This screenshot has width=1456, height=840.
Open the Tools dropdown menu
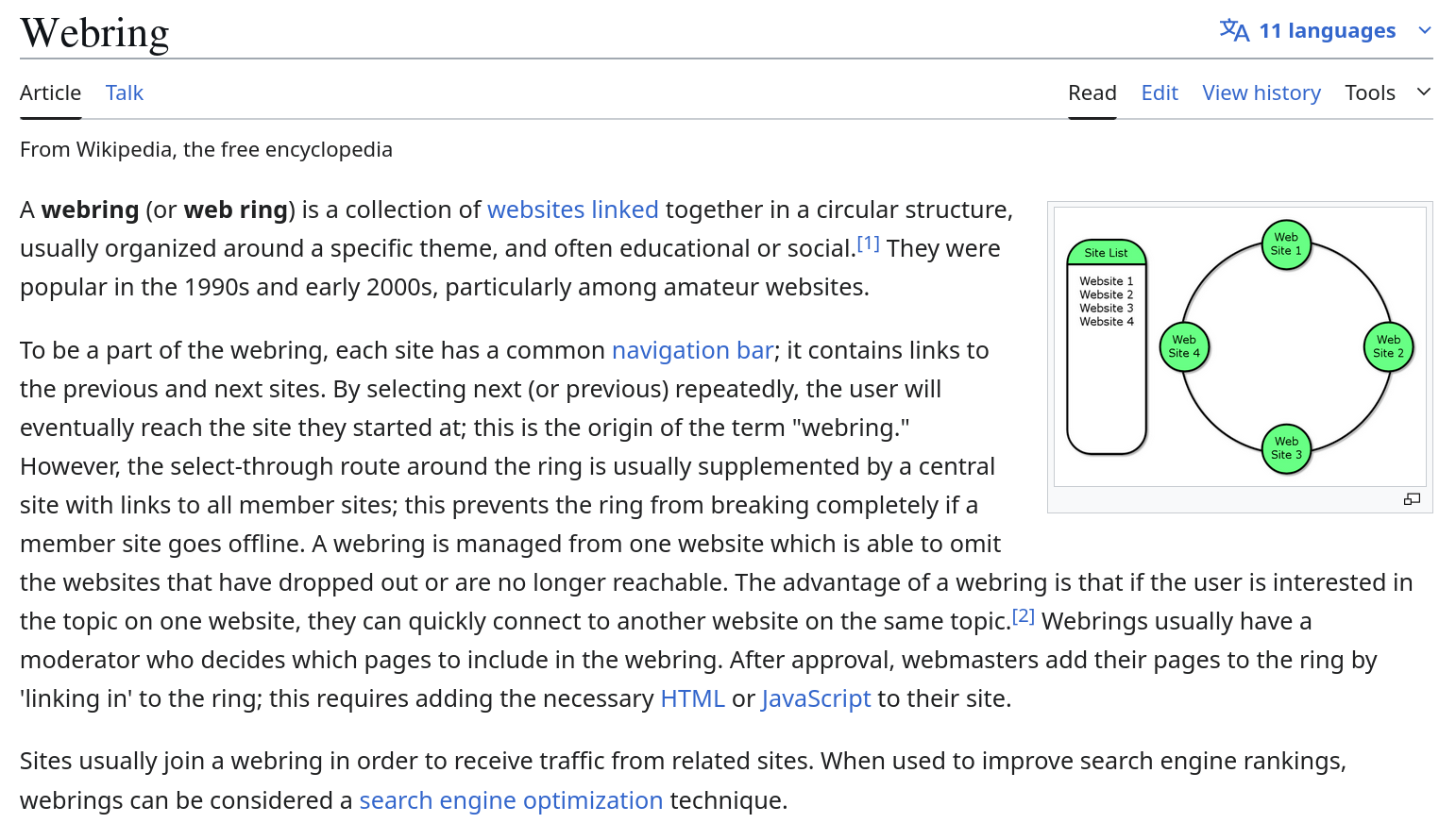click(x=1370, y=92)
